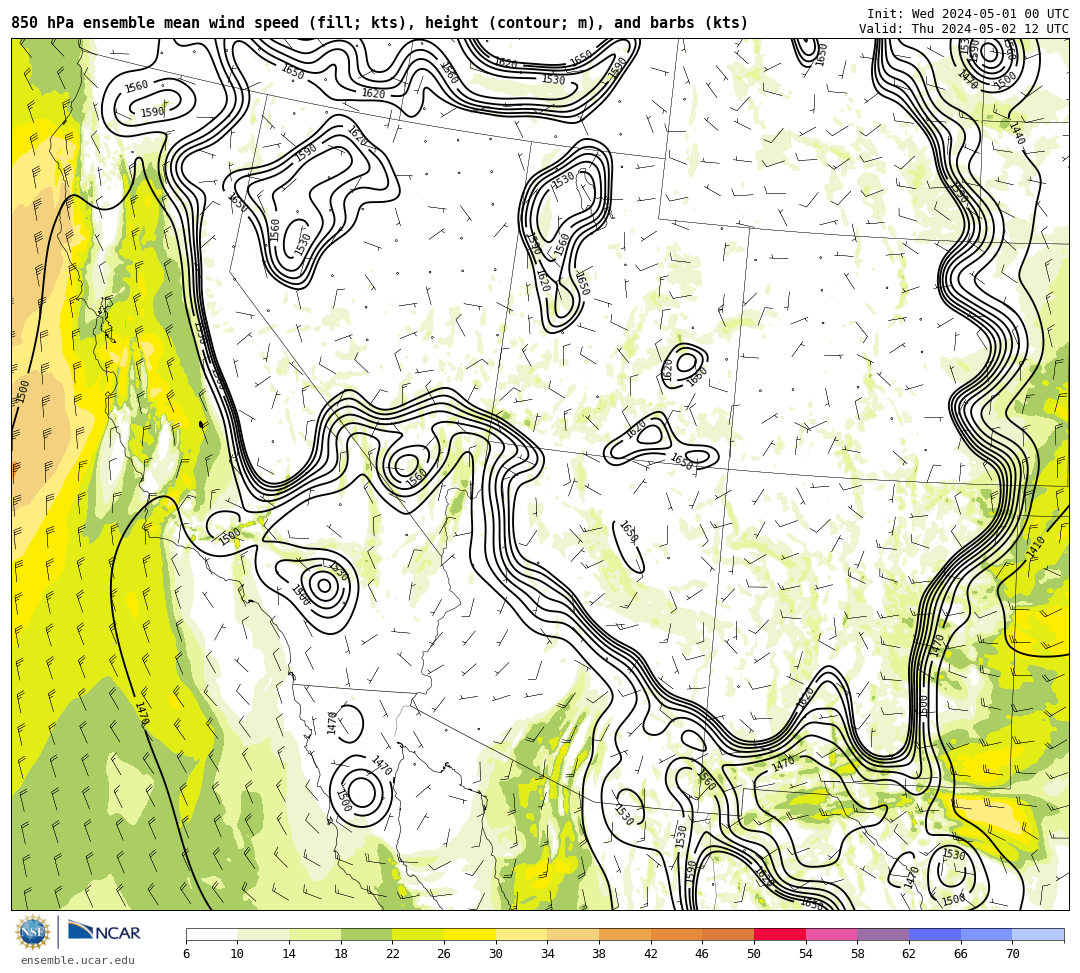Image resolution: width=1080 pixels, height=973 pixels.
Task: Pick the light orange 34–38 kts colorbar swatch
Action: pos(573,934)
